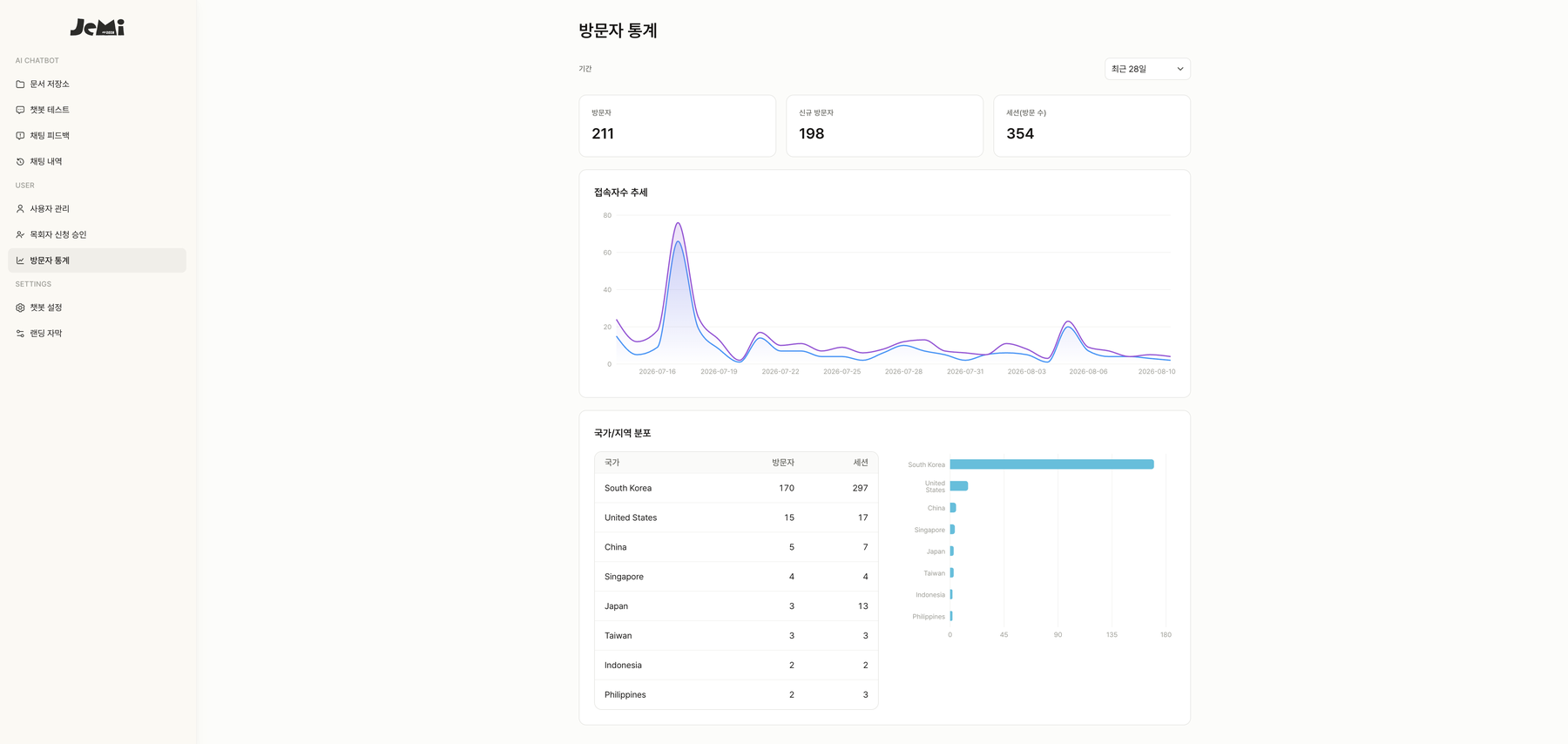Click the 신규 방문자 198 stat card
Viewport: 1568px width, 744px height.
click(x=884, y=125)
